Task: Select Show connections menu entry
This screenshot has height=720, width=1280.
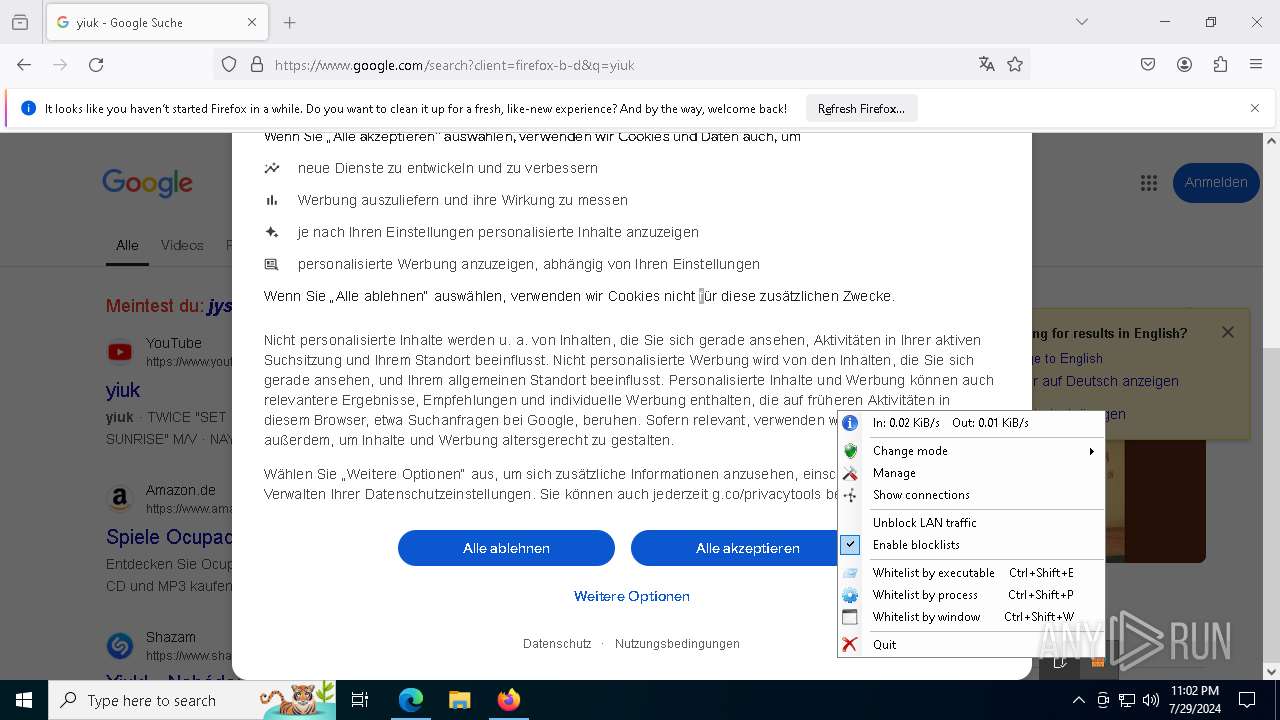Action: pyautogui.click(x=970, y=495)
